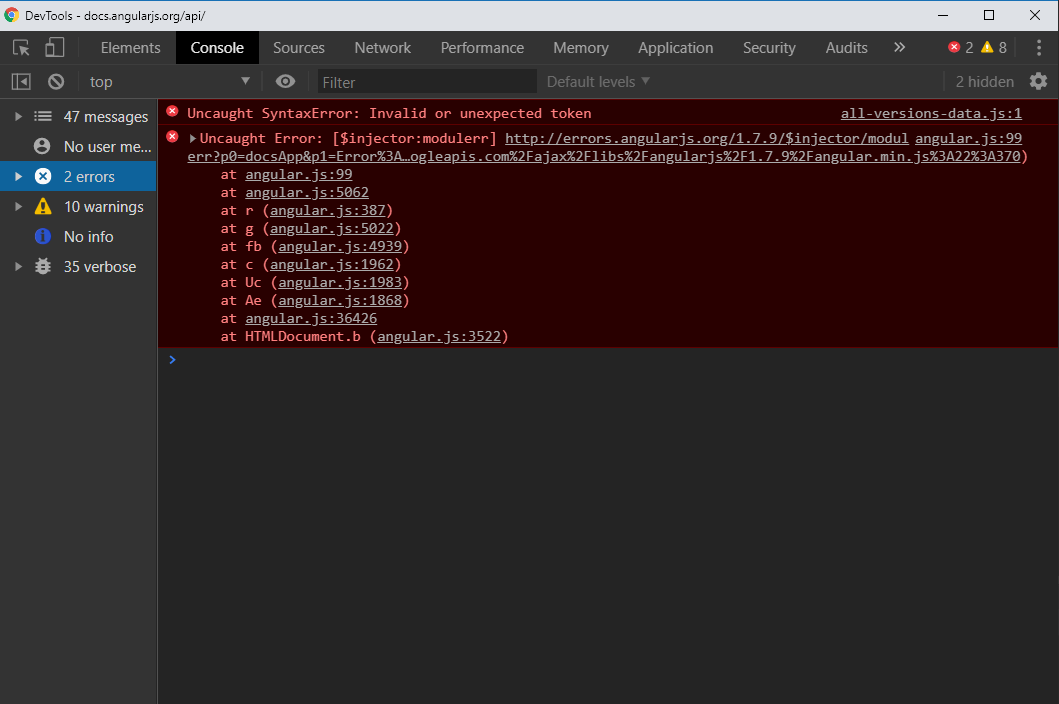Open the DevTools three-dot customize menu
The height and width of the screenshot is (704, 1059).
tap(1039, 47)
